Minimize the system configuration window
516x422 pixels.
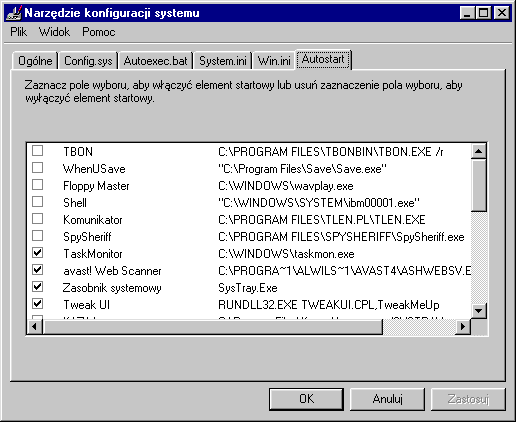click(467, 13)
